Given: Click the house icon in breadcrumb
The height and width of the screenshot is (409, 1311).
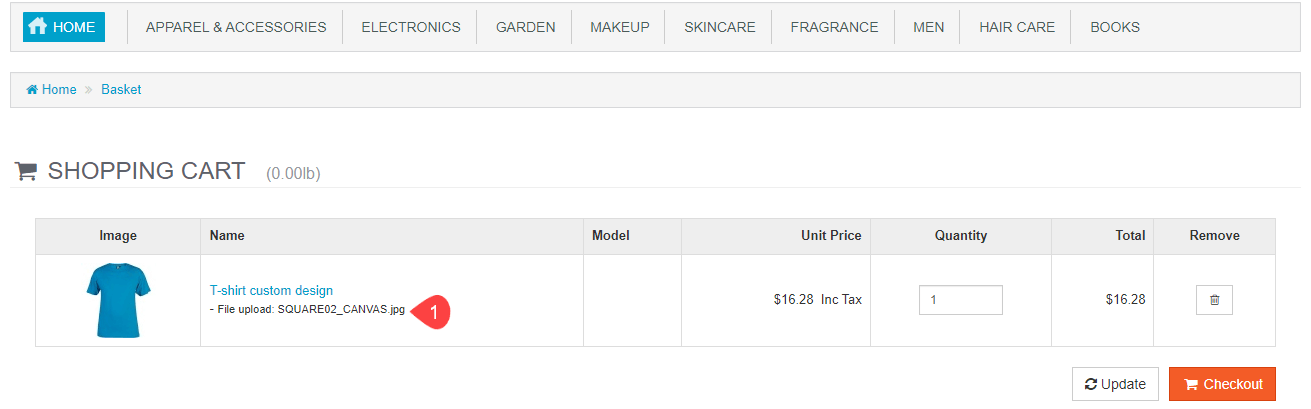Looking at the screenshot, I should click(x=32, y=90).
